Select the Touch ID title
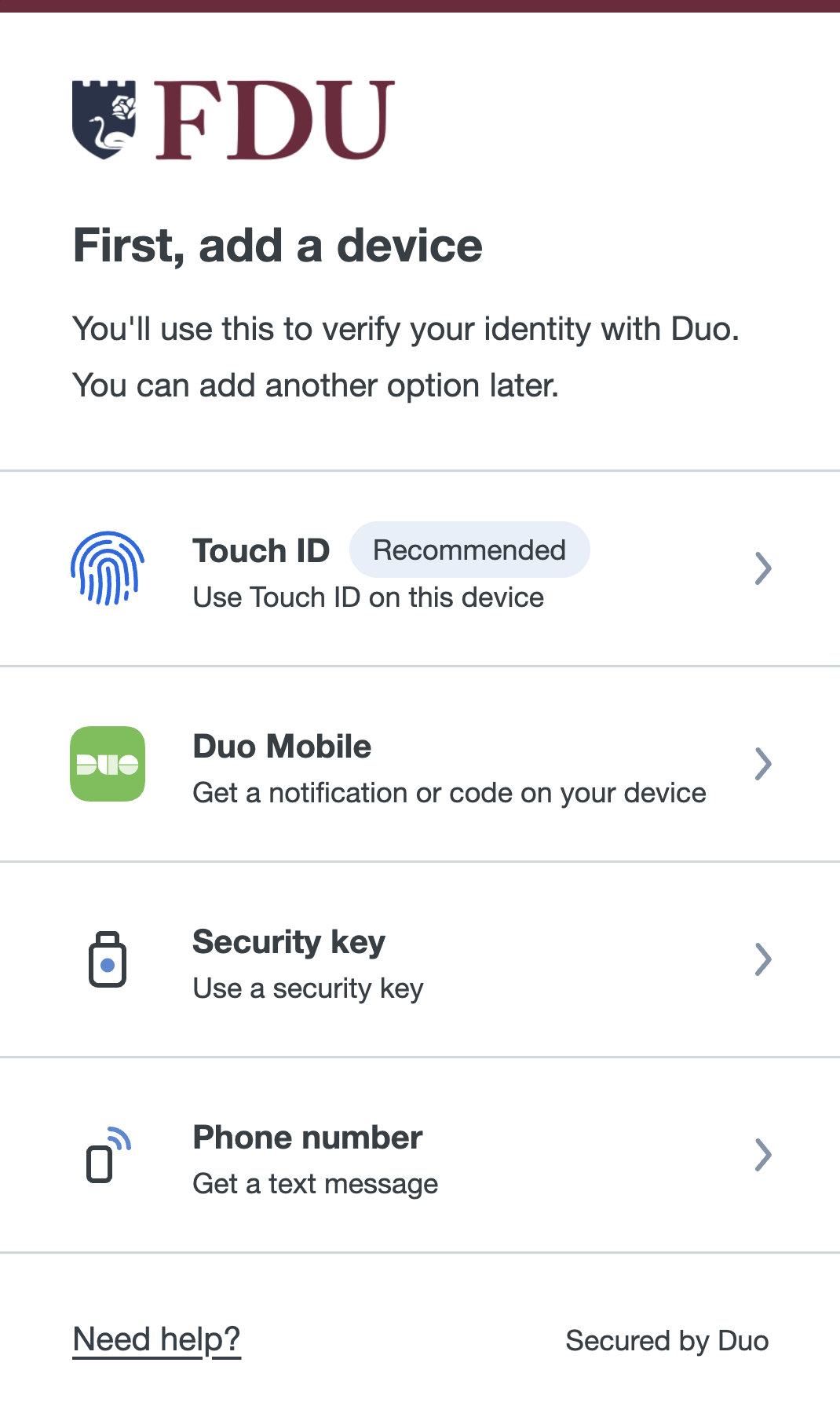The image size is (840, 1421). click(x=261, y=550)
